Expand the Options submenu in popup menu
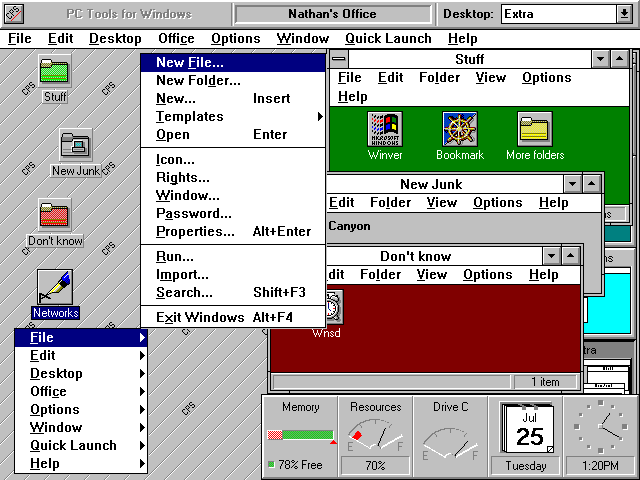The image size is (640, 480). [x=81, y=409]
